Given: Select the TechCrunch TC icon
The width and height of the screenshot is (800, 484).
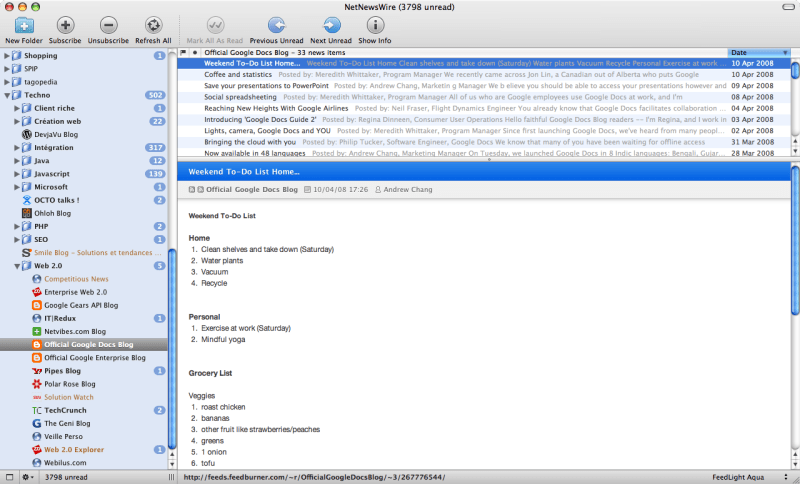Looking at the screenshot, I should [x=37, y=410].
